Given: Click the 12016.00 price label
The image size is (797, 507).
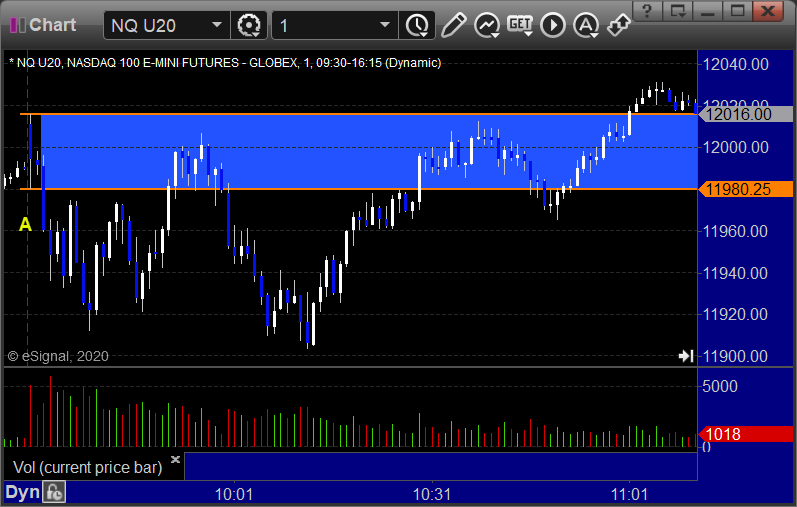Looking at the screenshot, I should pos(746,114).
